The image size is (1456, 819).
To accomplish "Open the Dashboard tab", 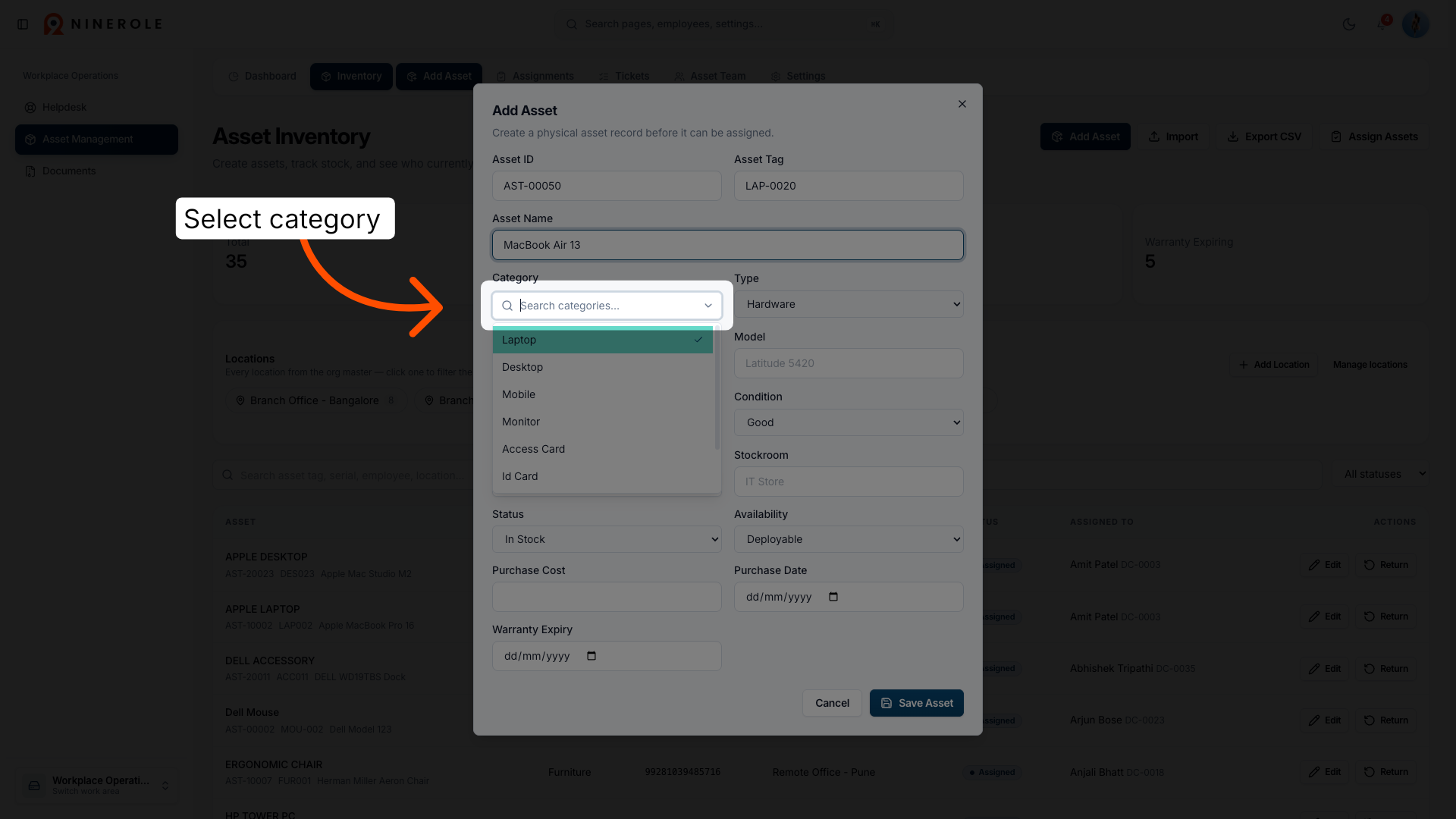I will click(262, 77).
